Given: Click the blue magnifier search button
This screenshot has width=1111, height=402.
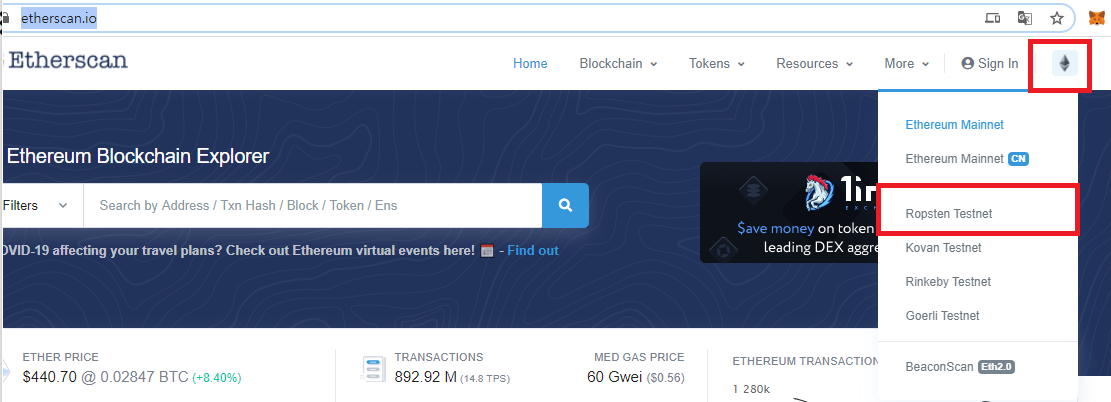Looking at the screenshot, I should pyautogui.click(x=565, y=206).
